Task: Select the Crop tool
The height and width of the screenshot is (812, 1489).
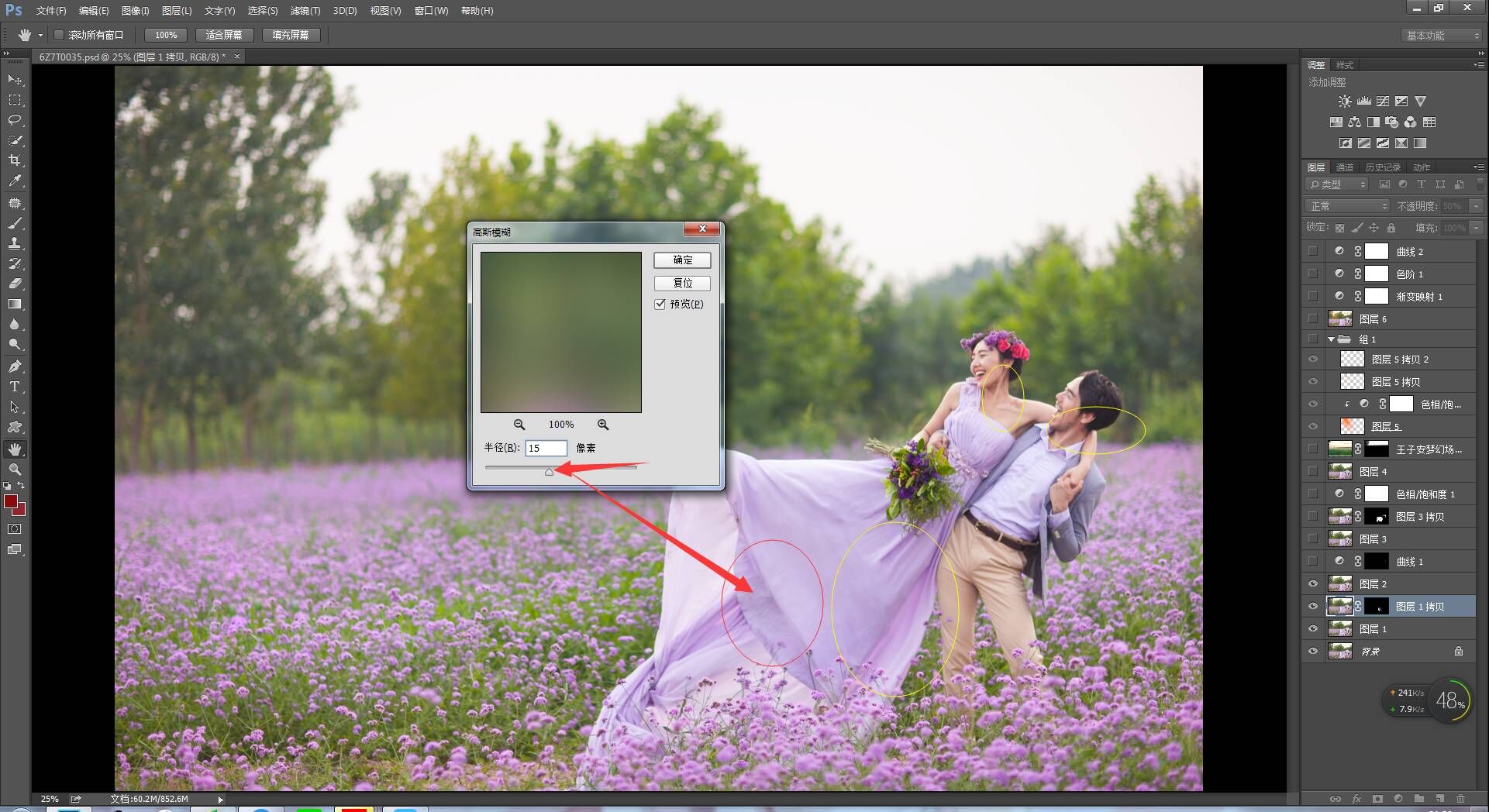Action: tap(15, 160)
